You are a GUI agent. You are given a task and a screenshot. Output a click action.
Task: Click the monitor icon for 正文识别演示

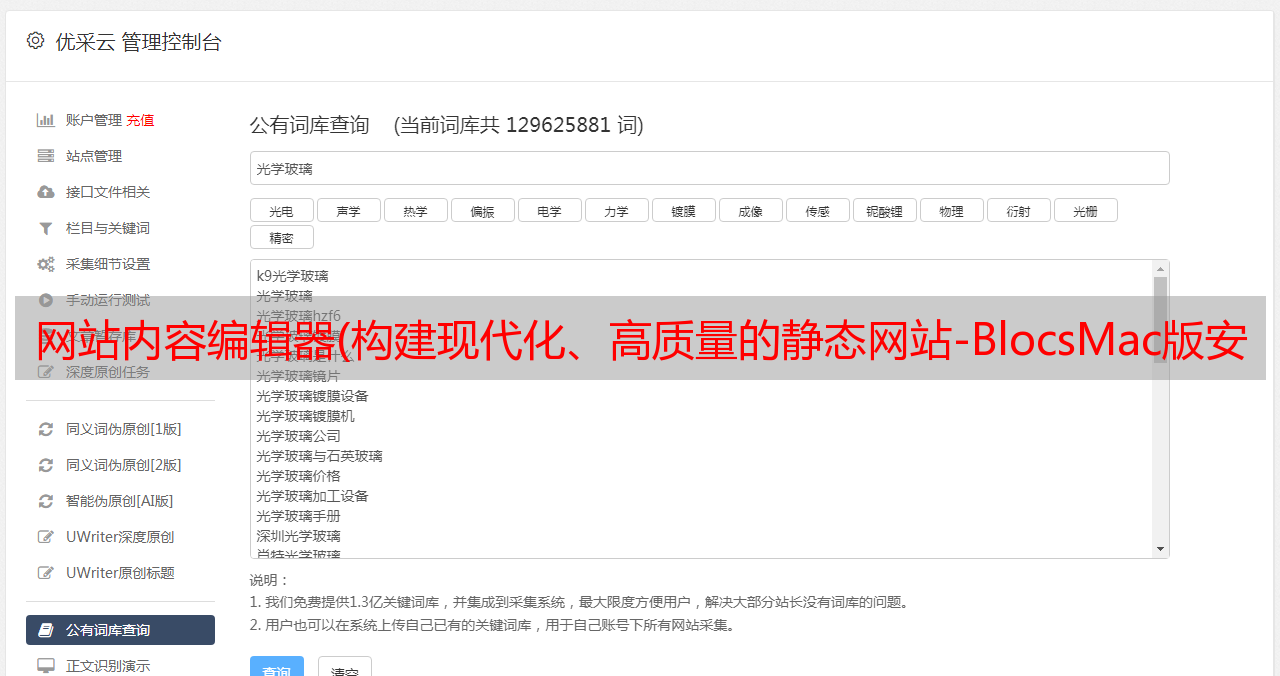click(46, 665)
